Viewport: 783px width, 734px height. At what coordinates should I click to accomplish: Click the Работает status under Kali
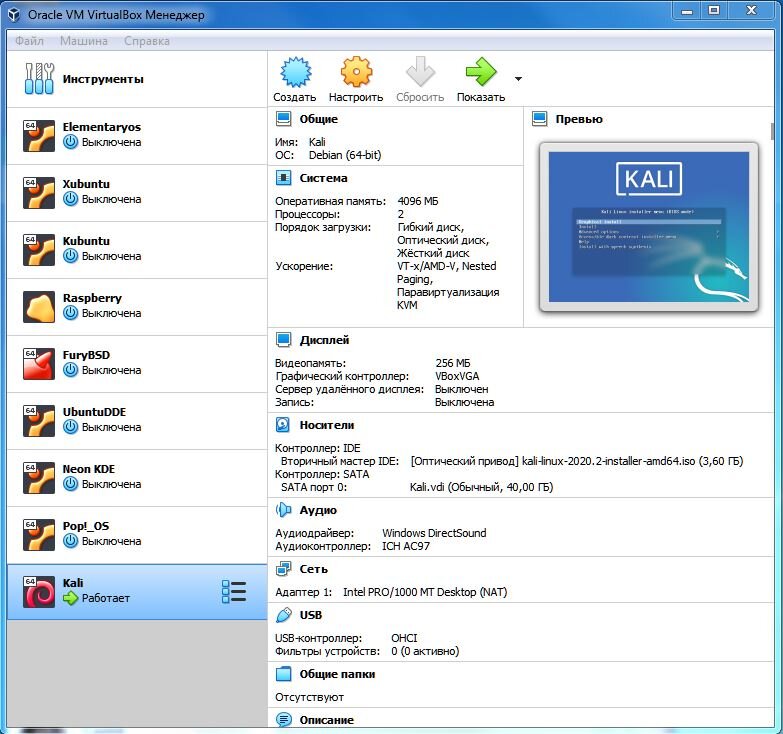[x=105, y=598]
